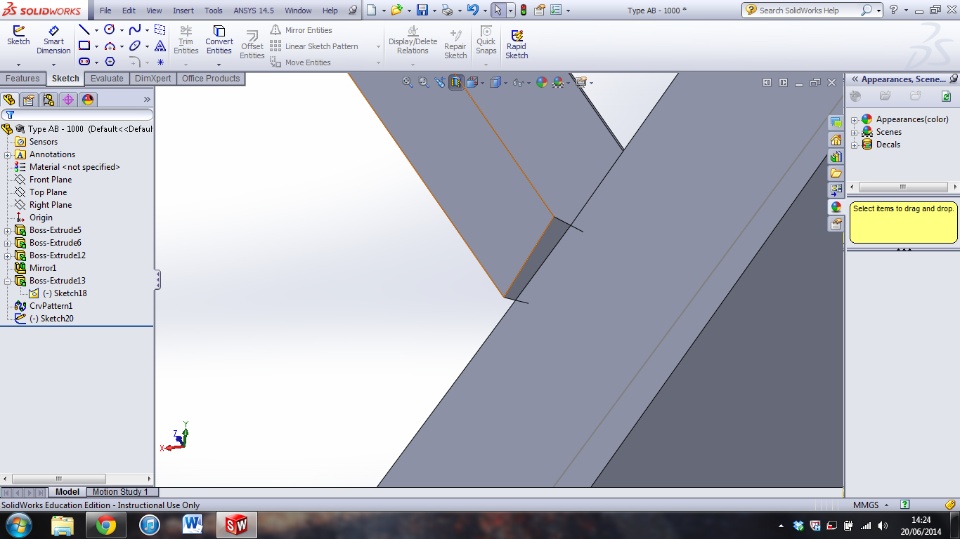Switch to the Evaluate tab
960x539 pixels.
(107, 78)
